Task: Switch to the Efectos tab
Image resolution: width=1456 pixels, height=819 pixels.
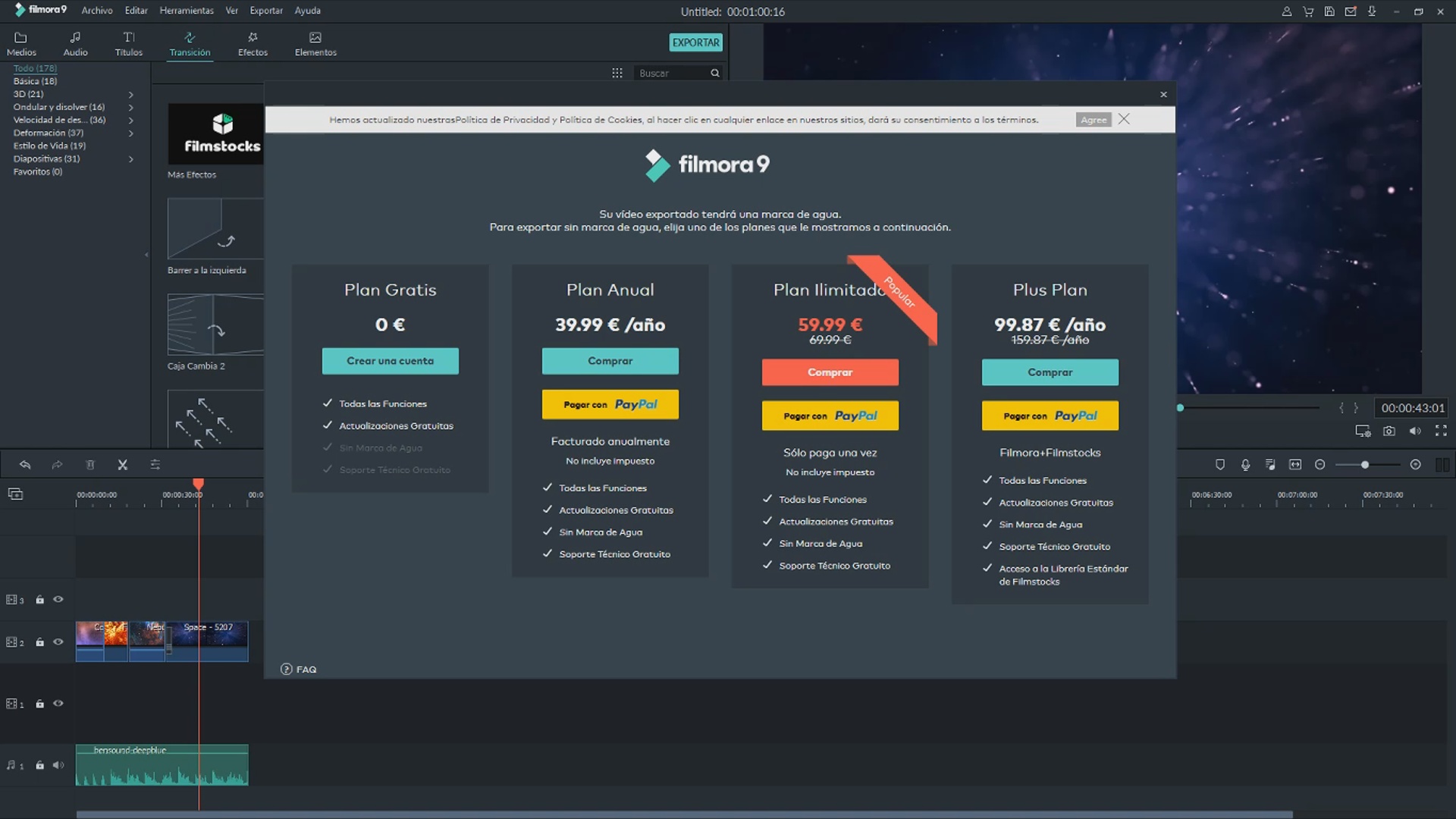Action: pos(253,44)
